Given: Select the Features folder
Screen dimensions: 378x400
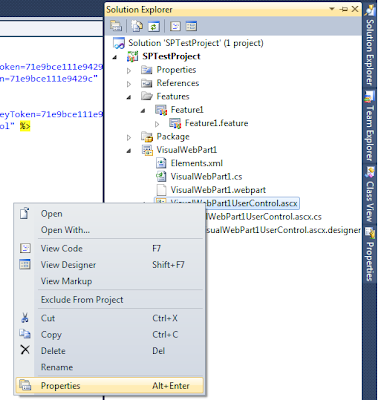Looking at the screenshot, I should 173,96.
